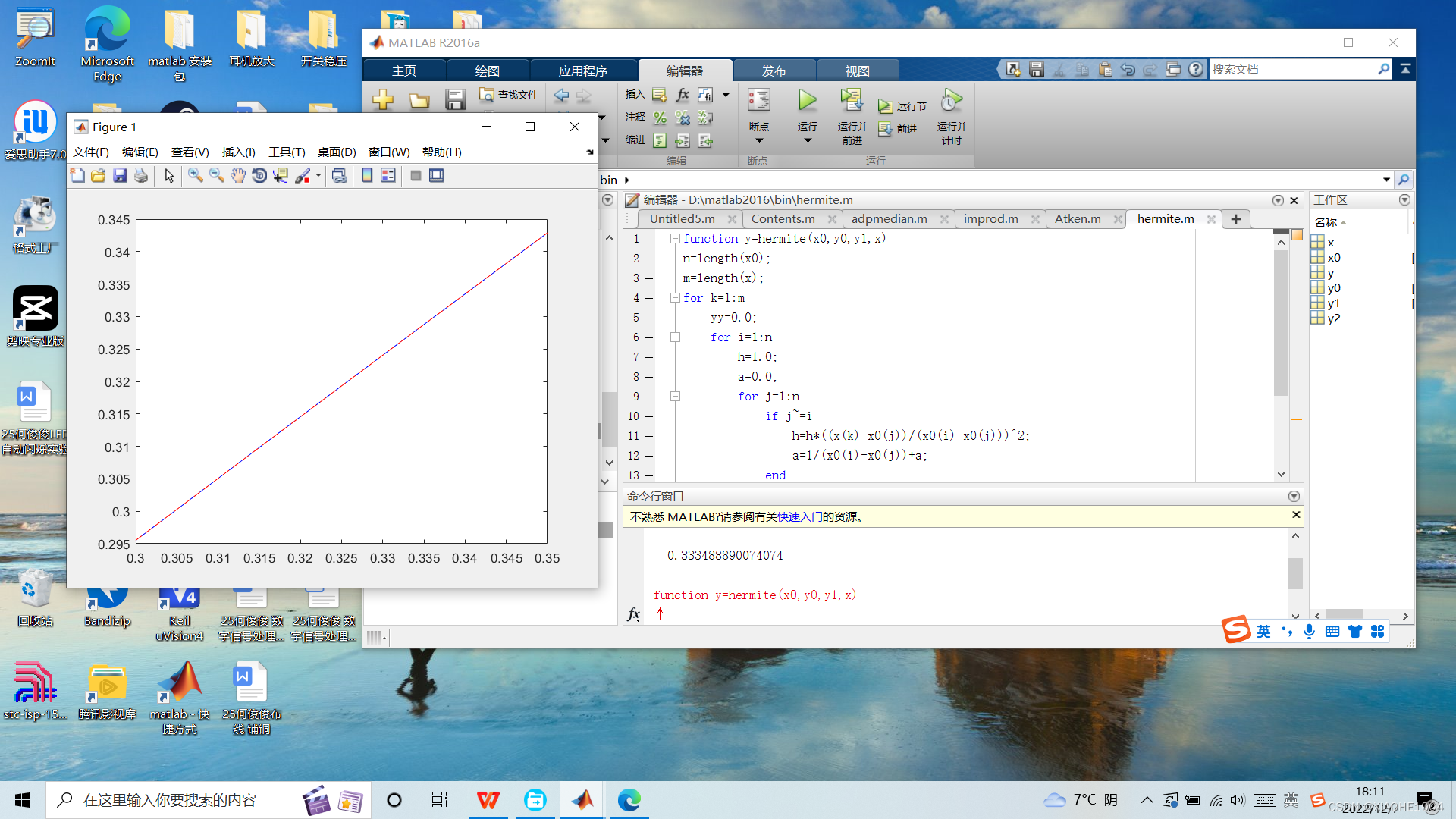This screenshot has height=819, width=1456.
Task: Open the Breakpoints dropdown
Action: 758,140
